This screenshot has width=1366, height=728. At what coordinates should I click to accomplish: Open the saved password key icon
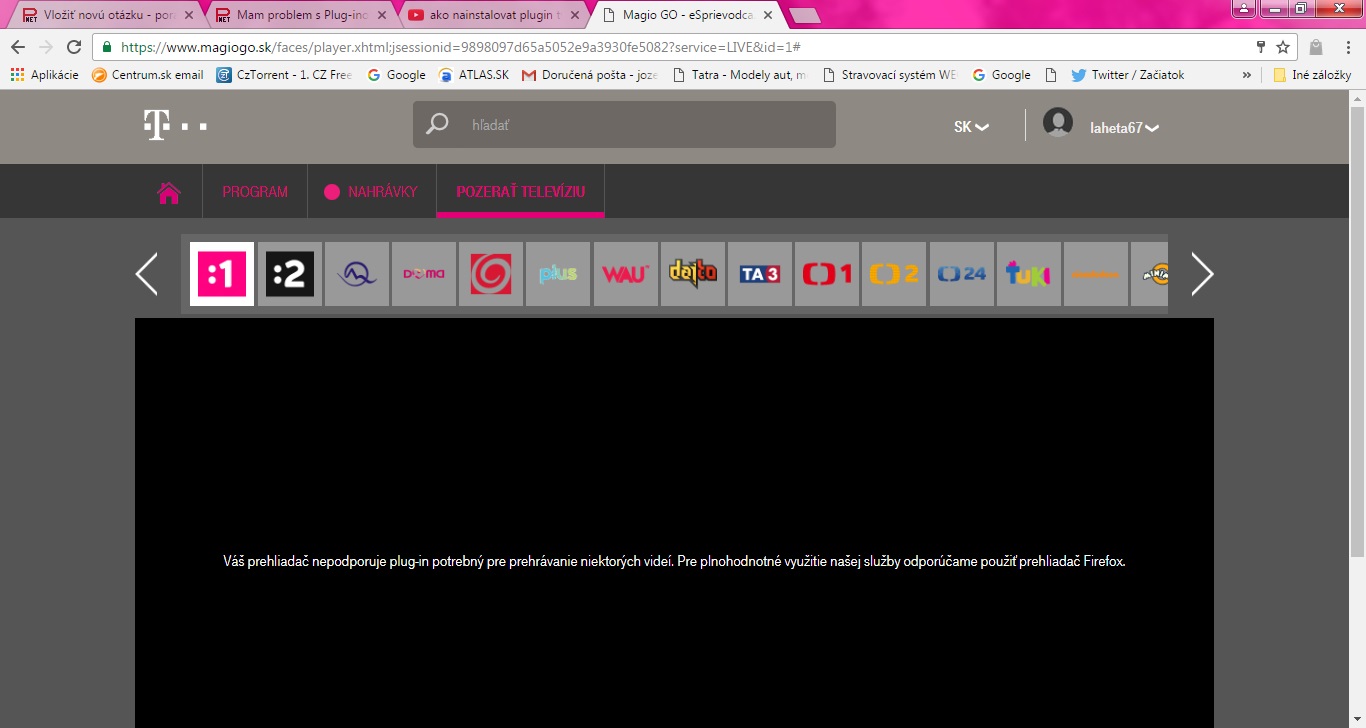click(x=1261, y=47)
